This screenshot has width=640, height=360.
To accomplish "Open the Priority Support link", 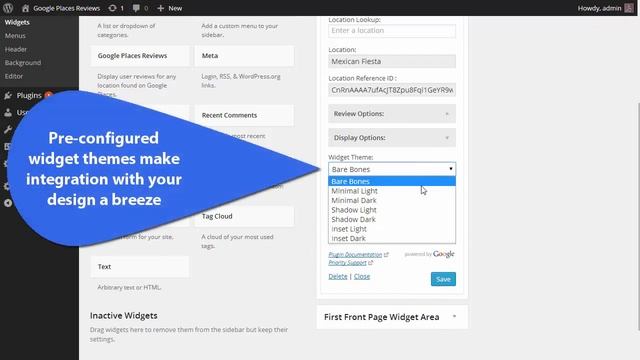I will [x=347, y=262].
